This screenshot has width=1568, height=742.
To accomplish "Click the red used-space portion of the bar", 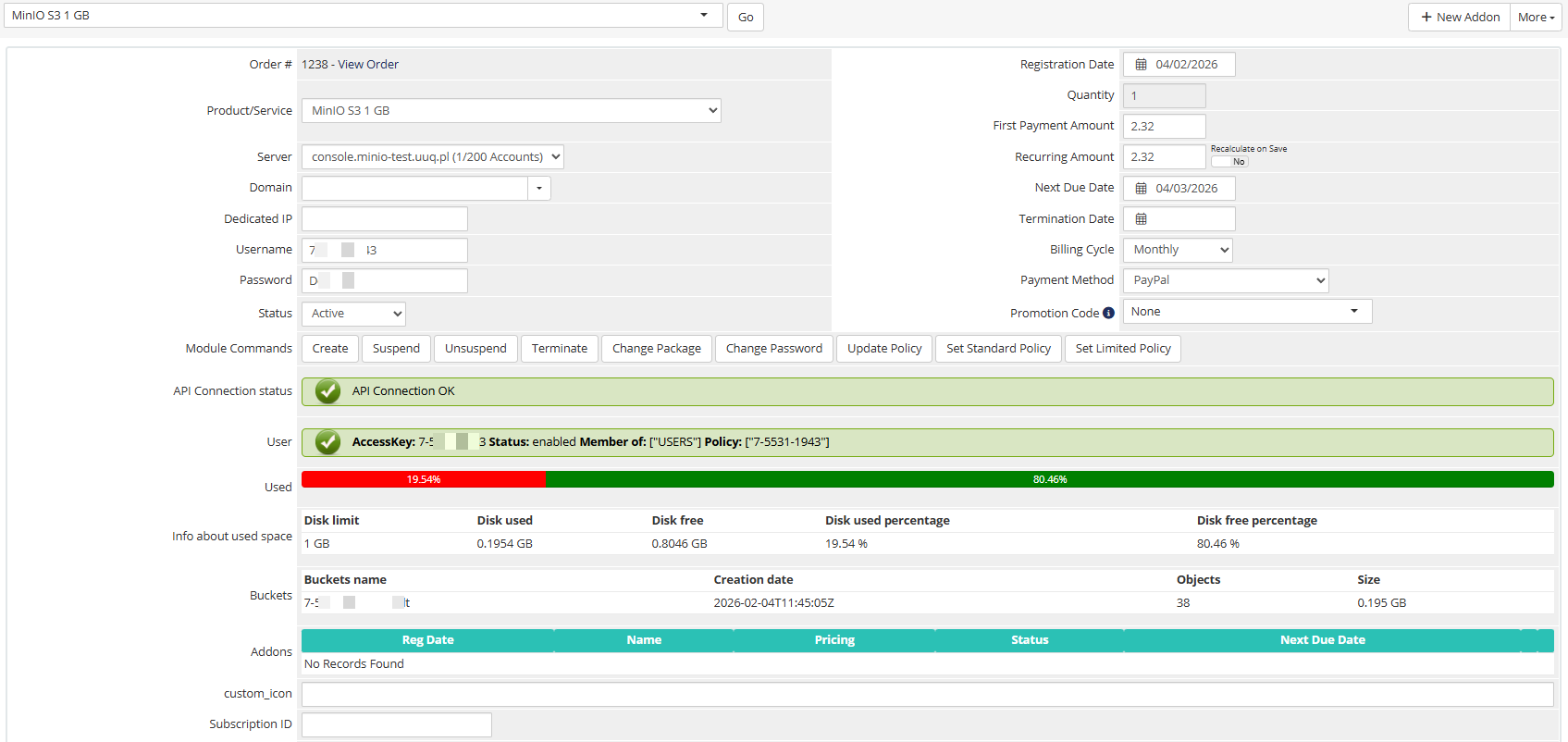I will 423,479.
